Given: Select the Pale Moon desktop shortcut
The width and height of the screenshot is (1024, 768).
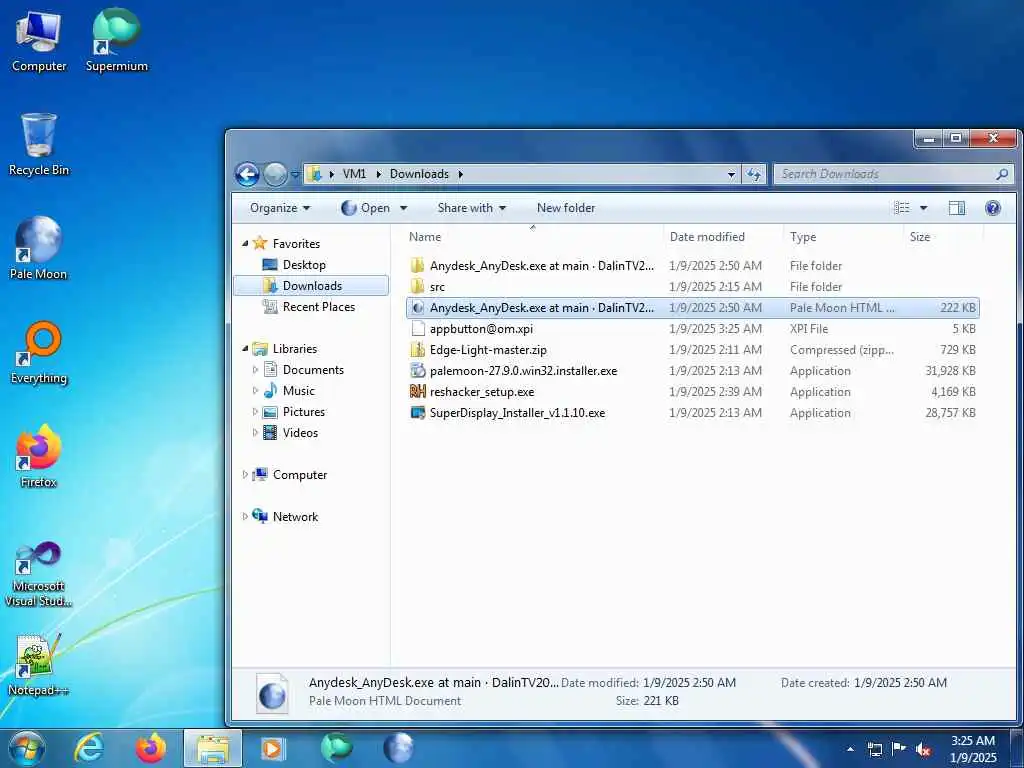Looking at the screenshot, I should [x=39, y=248].
